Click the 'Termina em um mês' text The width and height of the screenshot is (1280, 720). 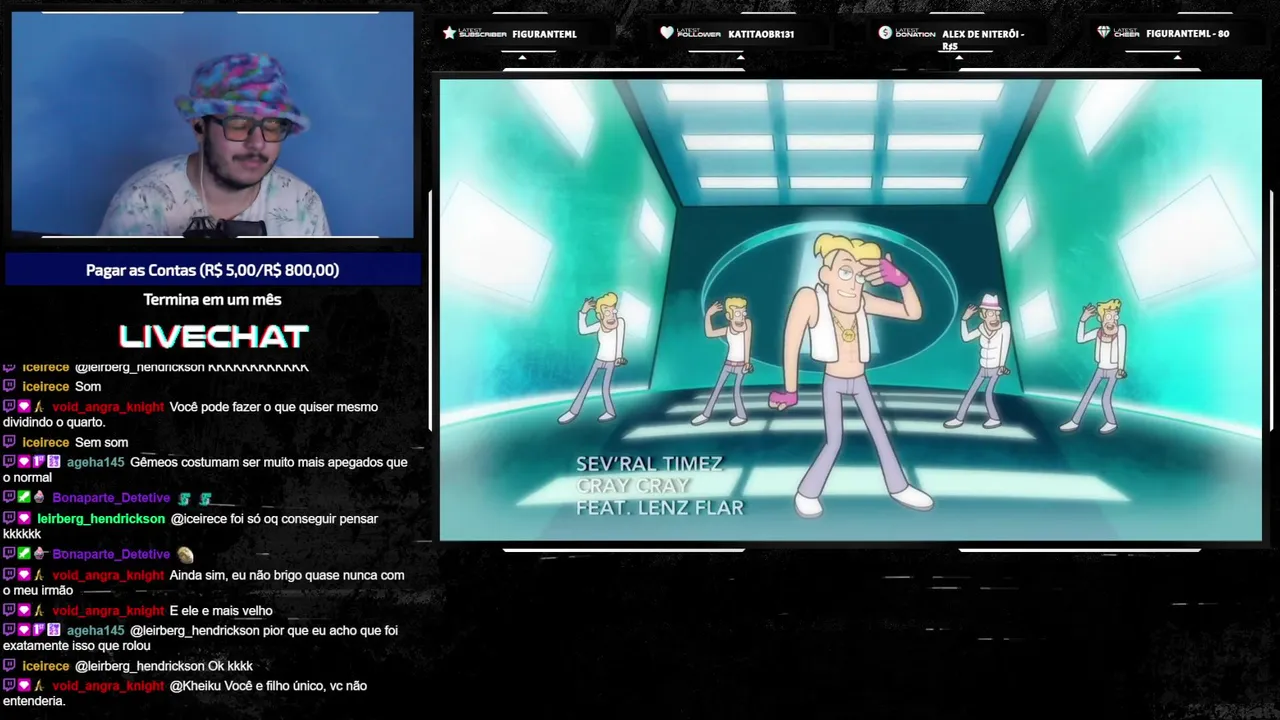[x=212, y=299]
